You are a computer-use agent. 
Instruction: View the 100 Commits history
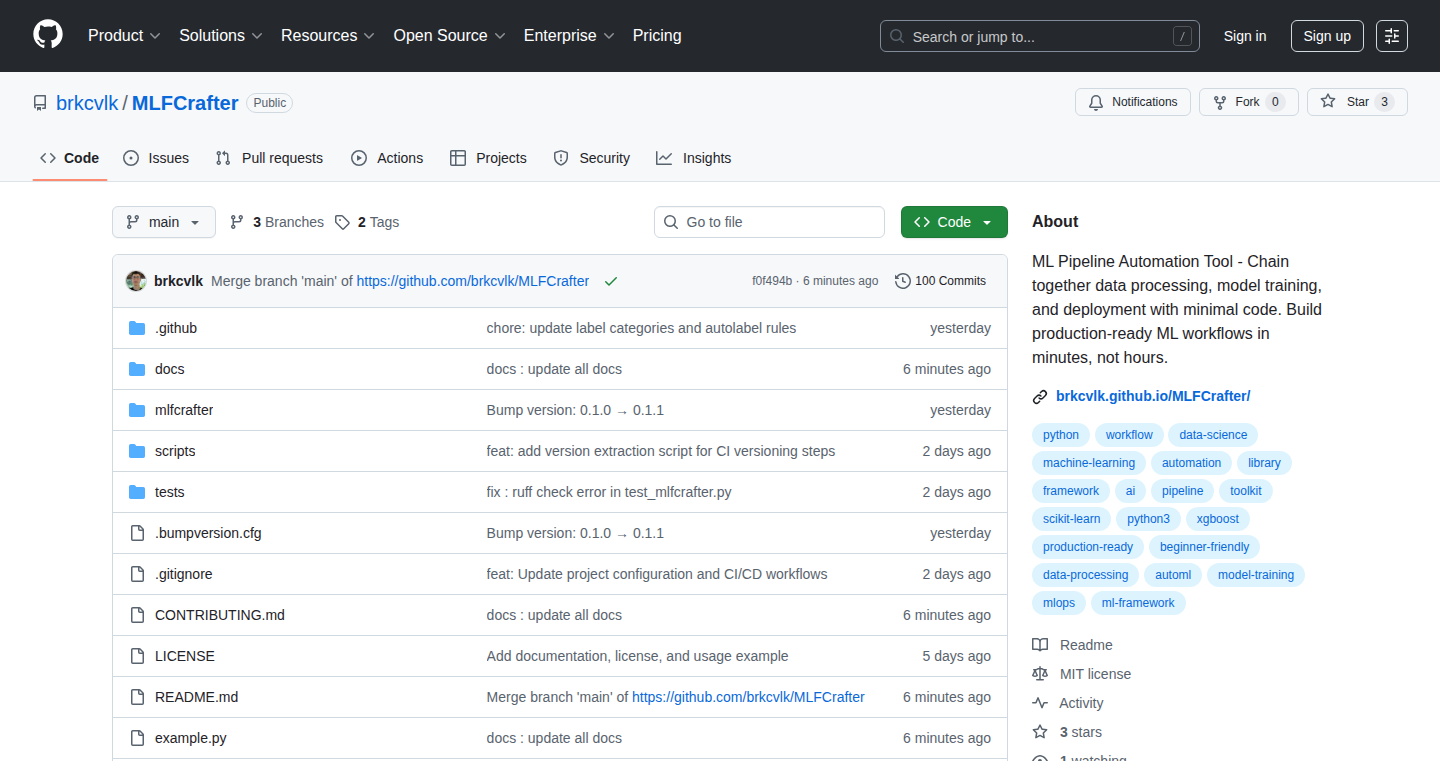tap(941, 281)
